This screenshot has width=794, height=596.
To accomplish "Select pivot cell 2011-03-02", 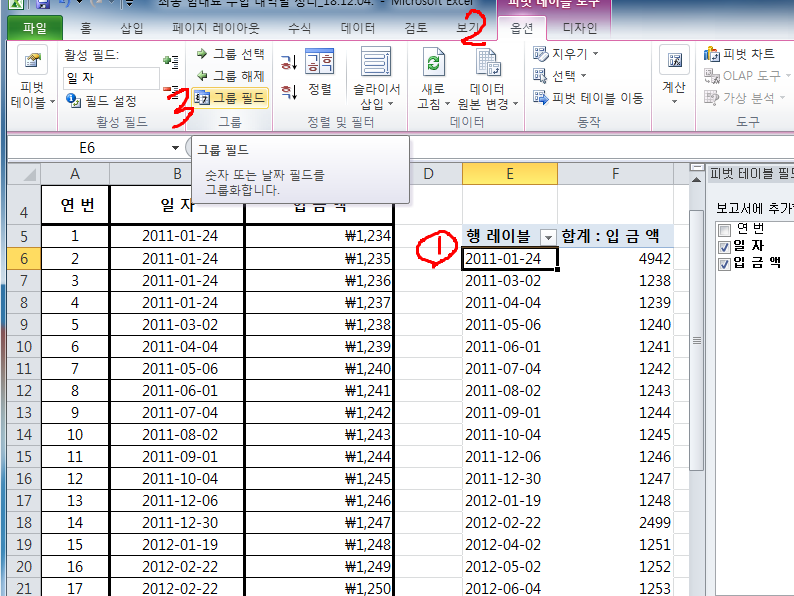I will 509,281.
